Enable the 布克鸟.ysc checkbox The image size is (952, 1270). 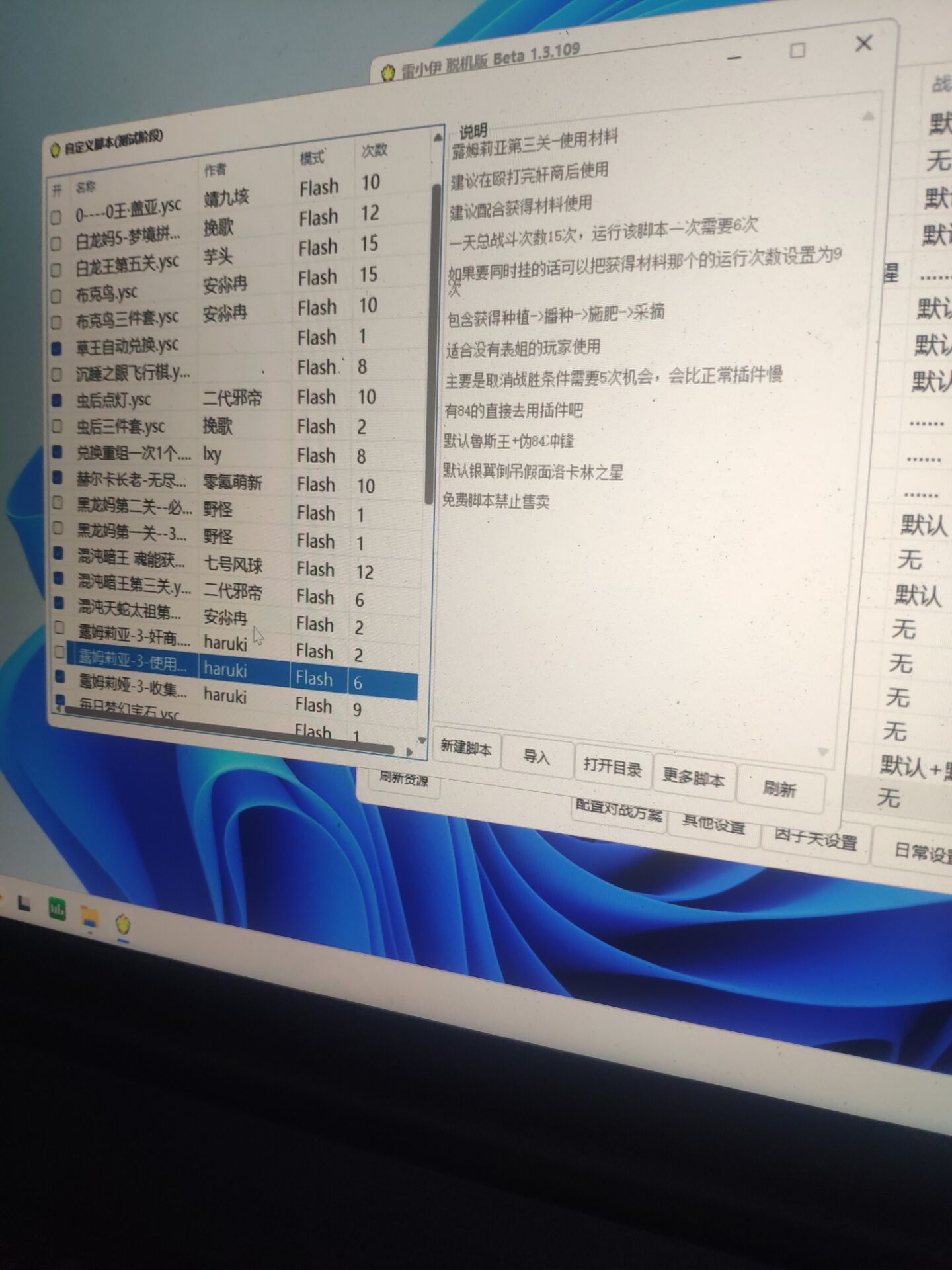[x=56, y=296]
